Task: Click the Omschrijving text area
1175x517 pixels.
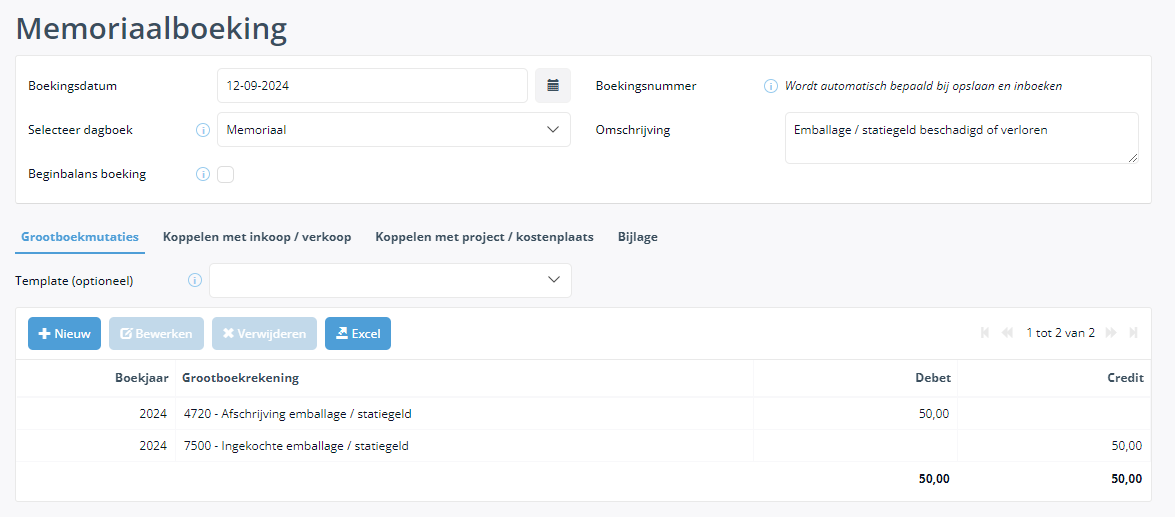Action: point(961,138)
